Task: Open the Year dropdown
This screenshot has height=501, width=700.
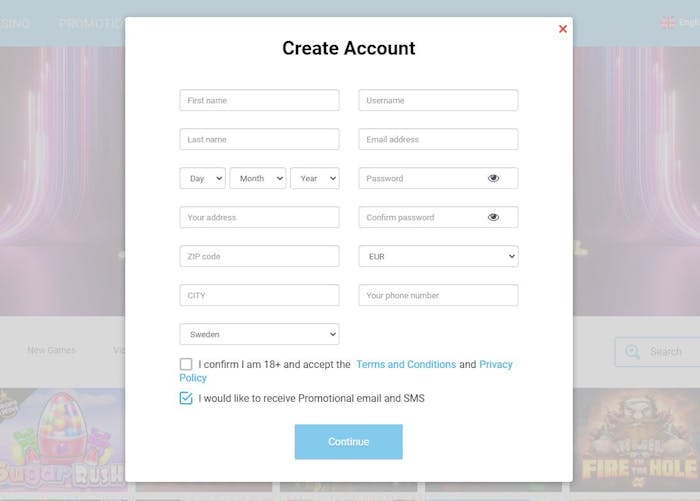Action: pos(314,178)
